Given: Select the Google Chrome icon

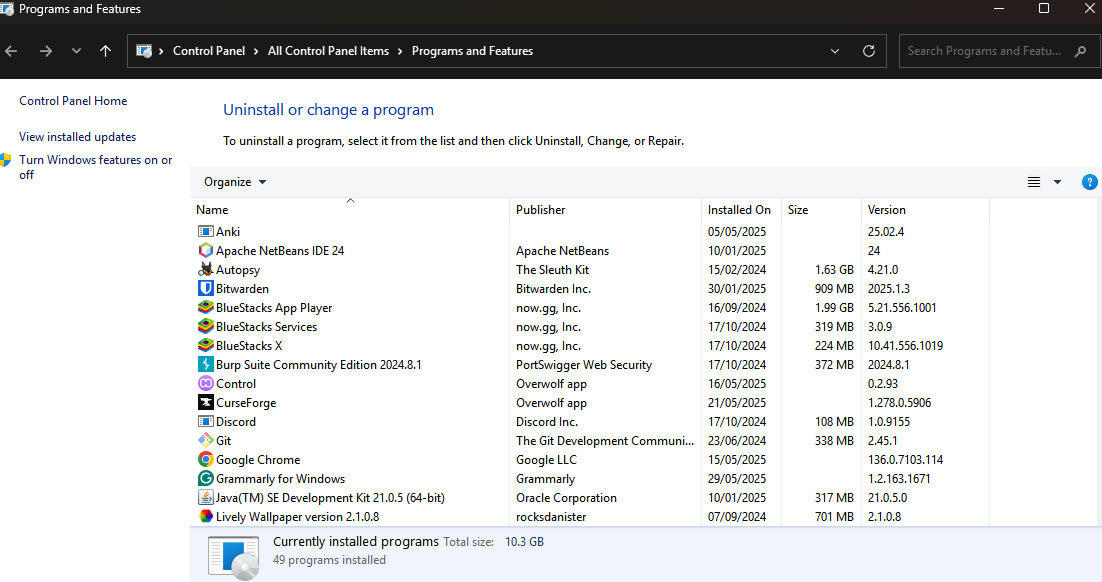Looking at the screenshot, I should (205, 459).
